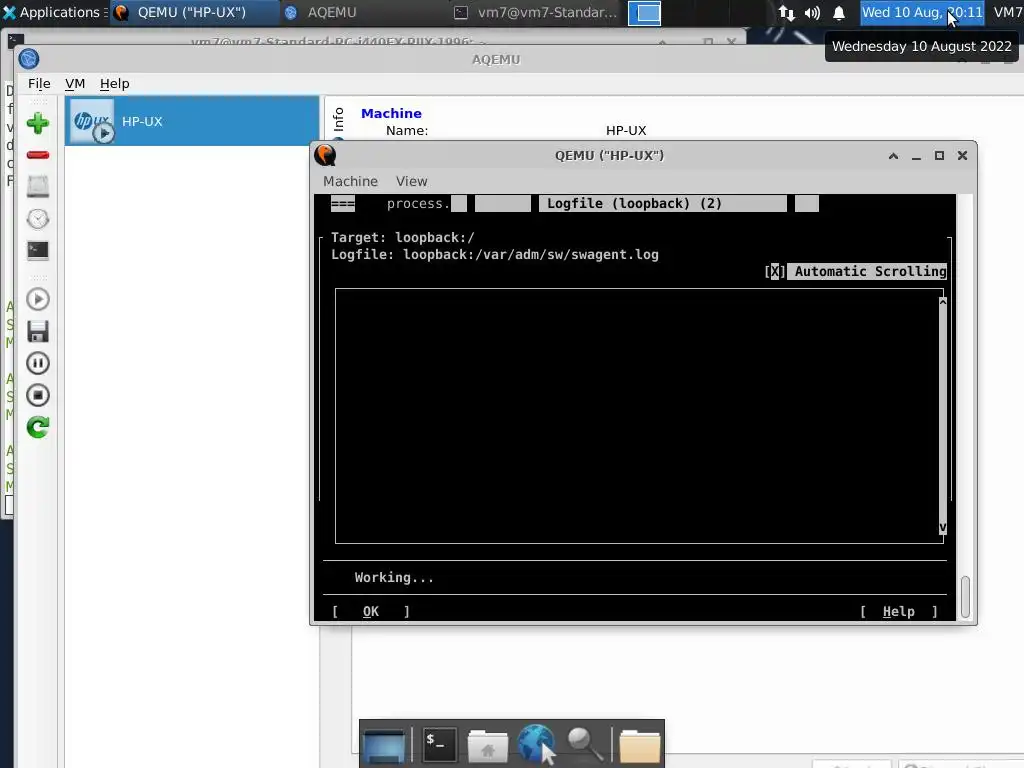
Task: Click the OK button in the logfile dialog
Action: (370, 611)
